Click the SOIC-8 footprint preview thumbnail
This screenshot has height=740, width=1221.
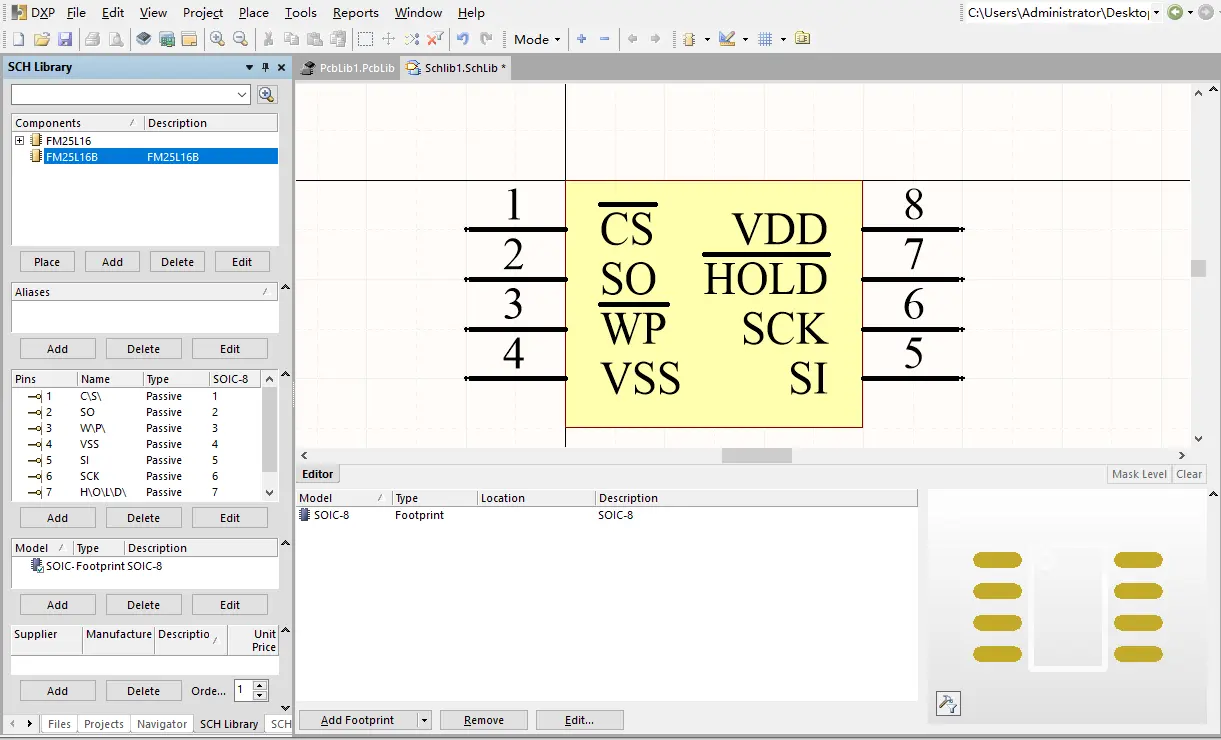click(x=1068, y=607)
